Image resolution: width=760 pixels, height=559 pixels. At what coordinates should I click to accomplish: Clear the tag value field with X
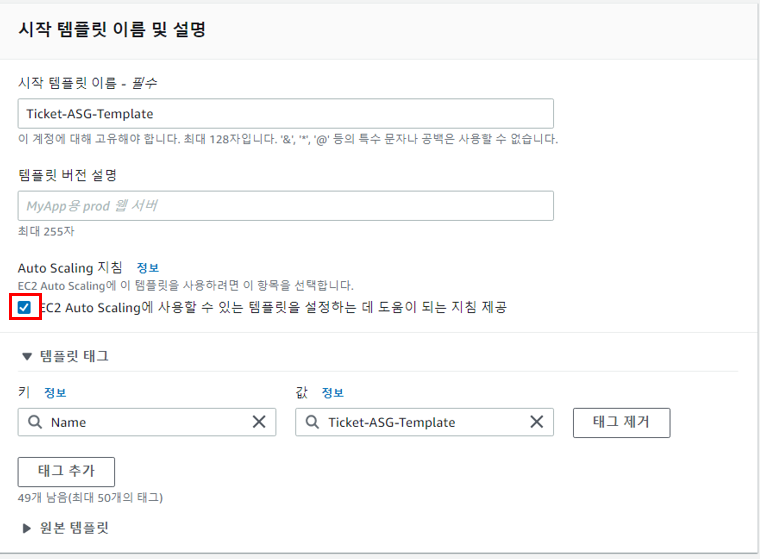point(537,422)
